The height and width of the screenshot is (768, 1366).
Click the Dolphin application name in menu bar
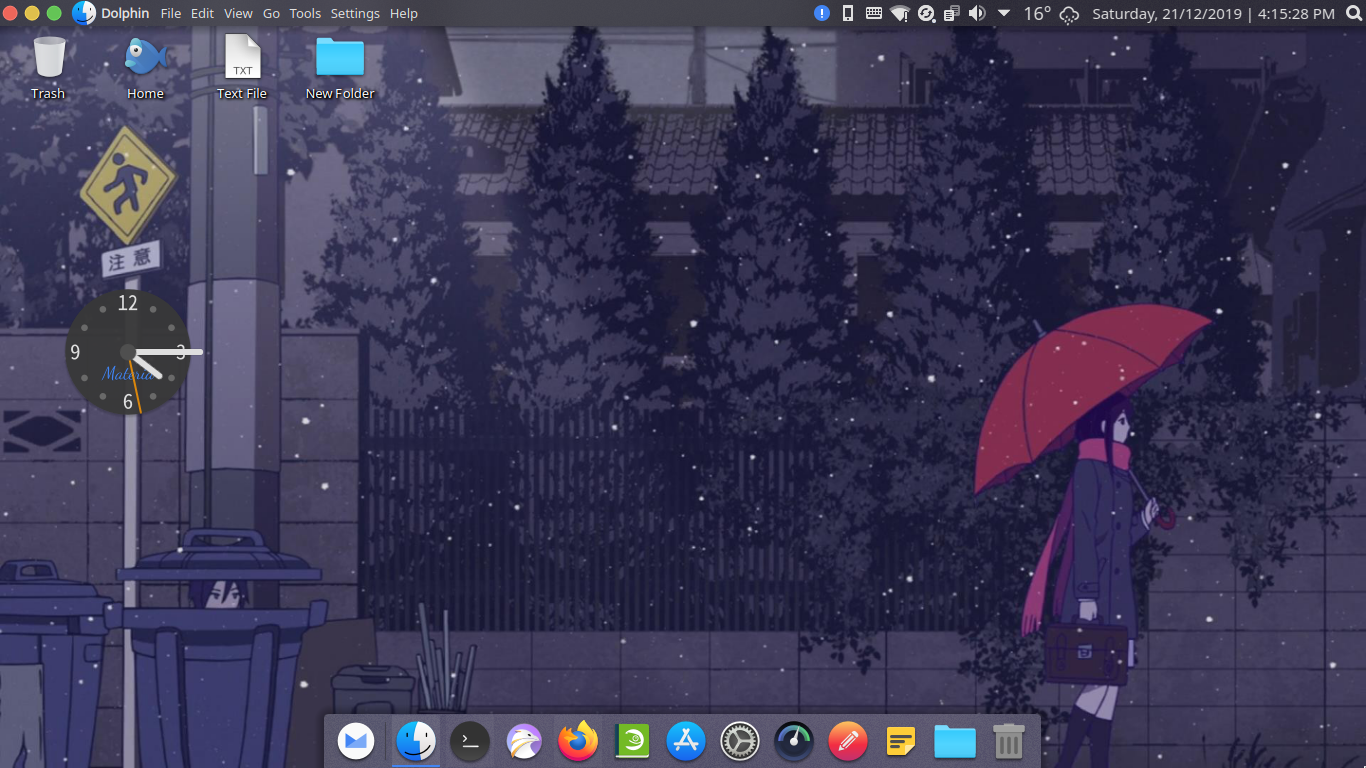pos(125,13)
